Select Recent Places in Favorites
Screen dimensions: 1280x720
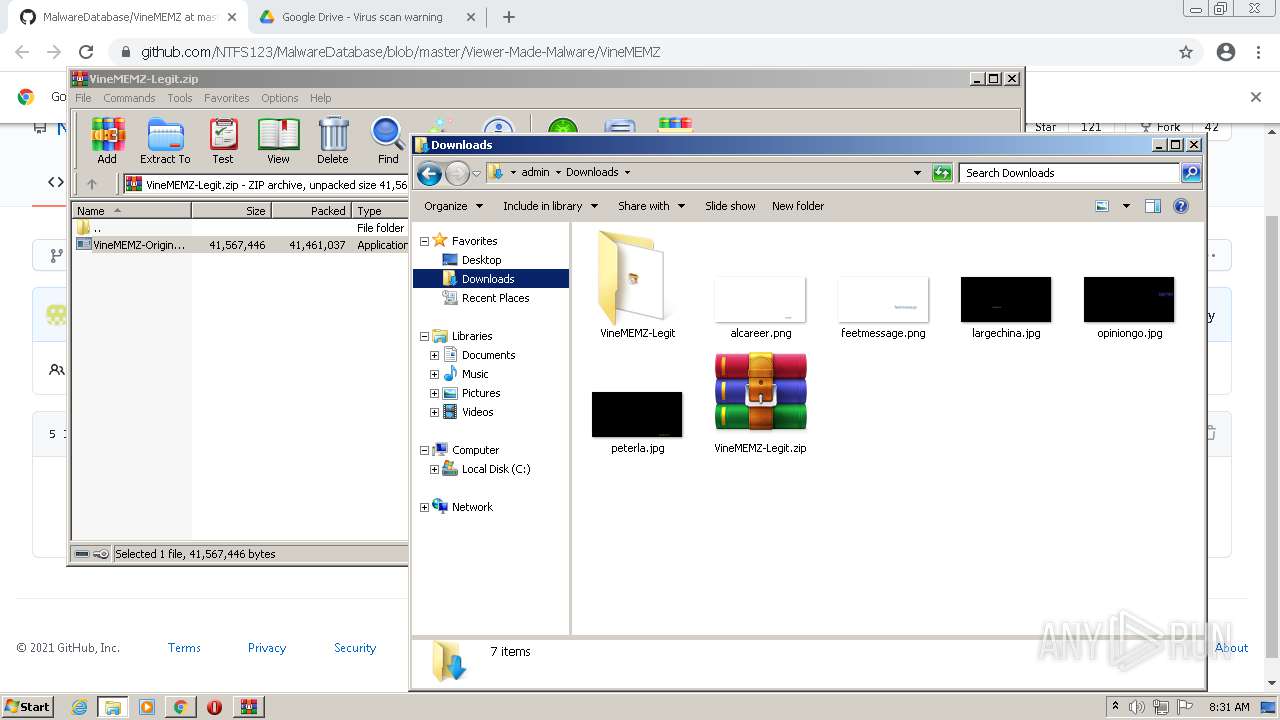pyautogui.click(x=495, y=298)
